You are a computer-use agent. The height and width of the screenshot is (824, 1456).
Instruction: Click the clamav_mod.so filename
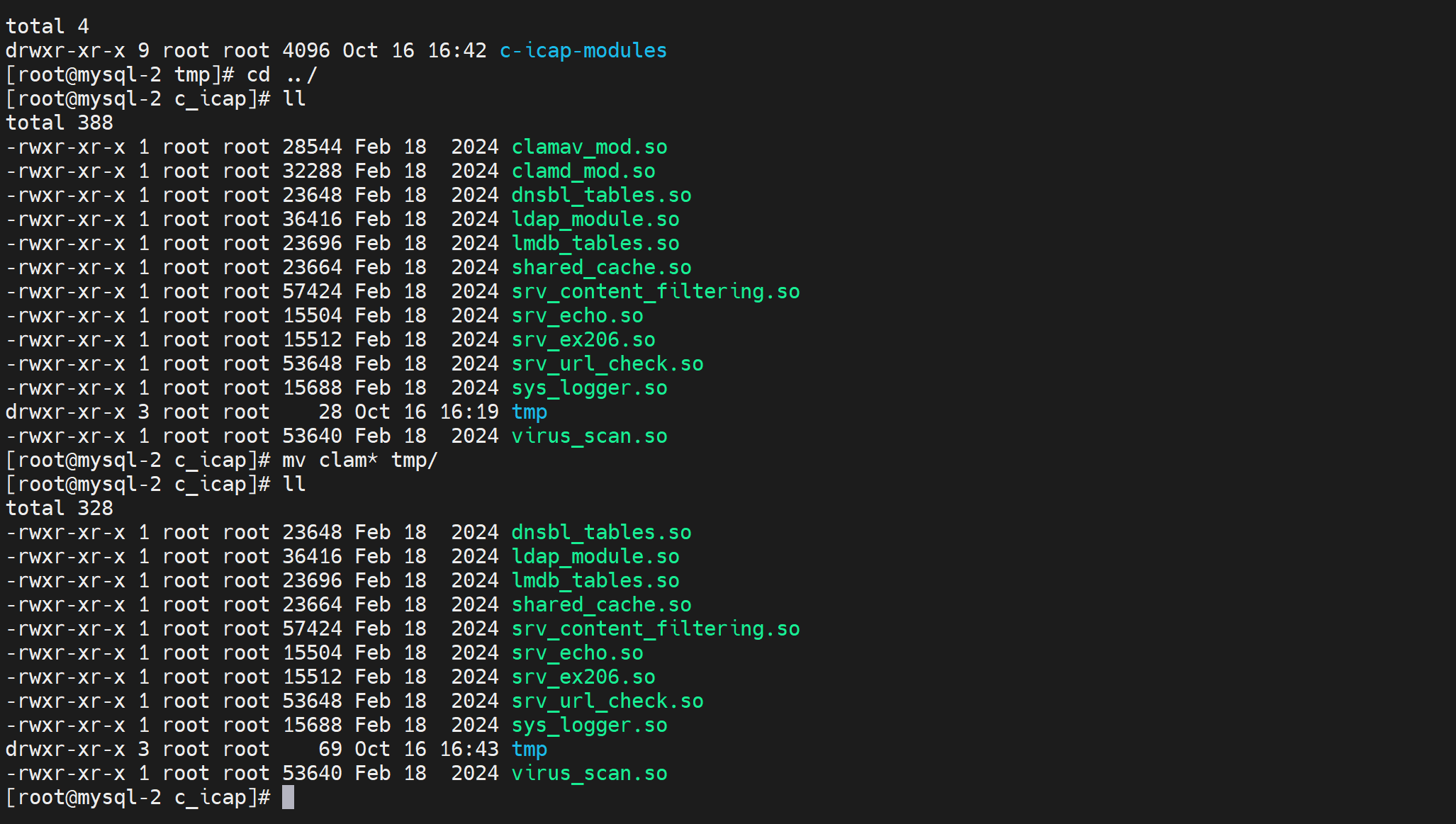589,147
